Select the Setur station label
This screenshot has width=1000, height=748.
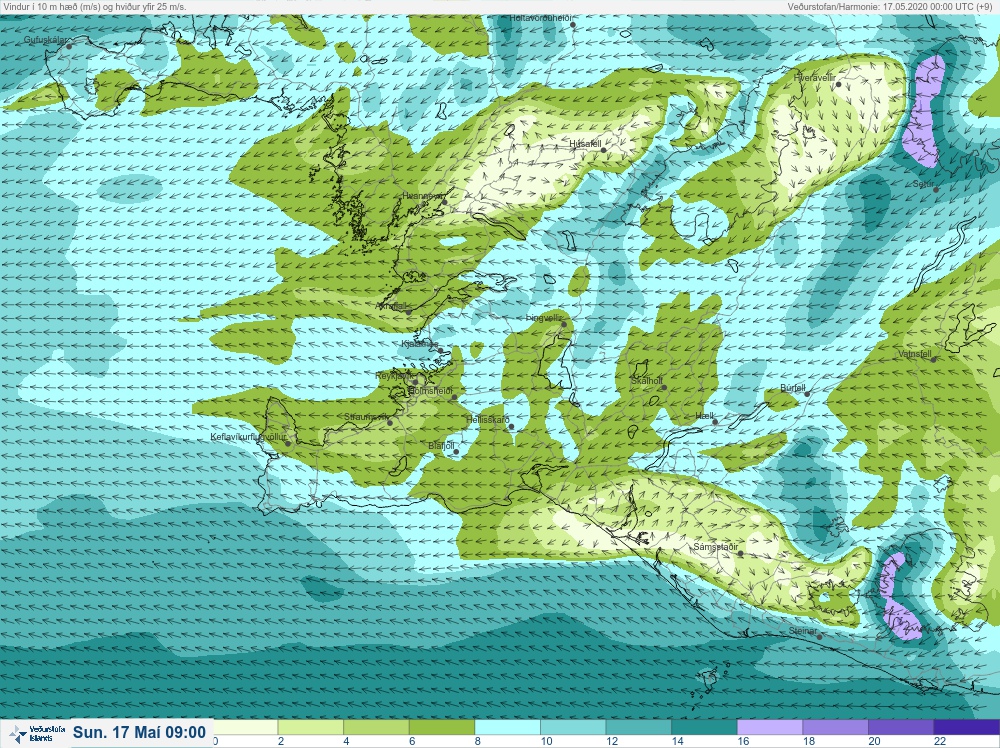(923, 184)
